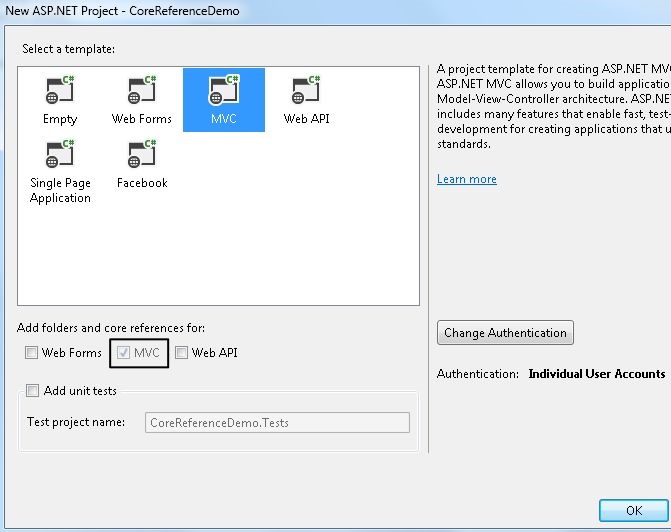671x532 pixels.
Task: Follow the Learn more link
Action: pos(467,179)
